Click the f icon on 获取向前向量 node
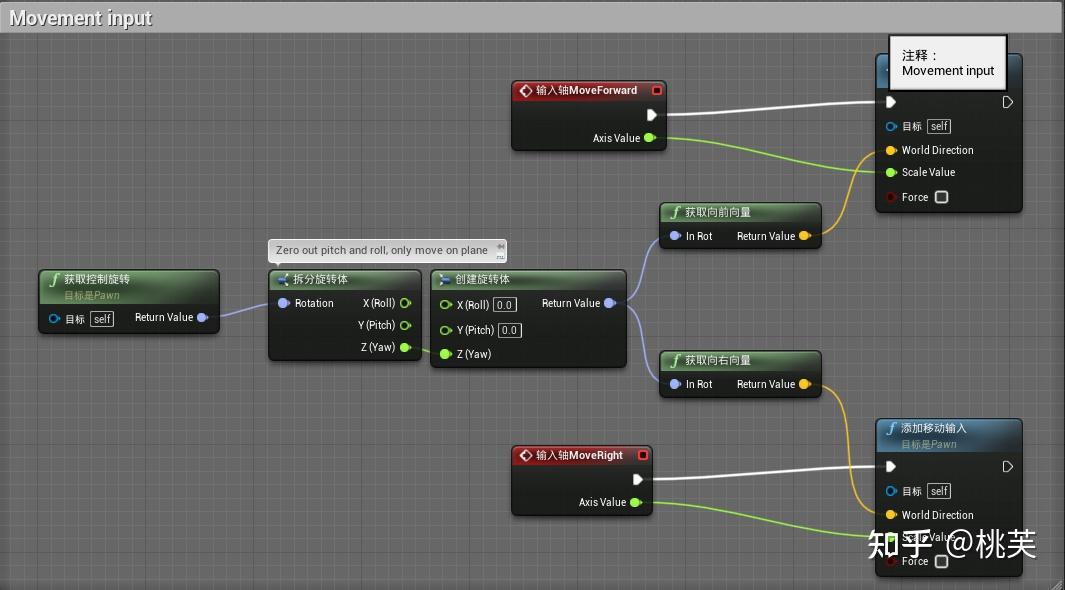Screen dimensions: 1065x590 [677, 212]
